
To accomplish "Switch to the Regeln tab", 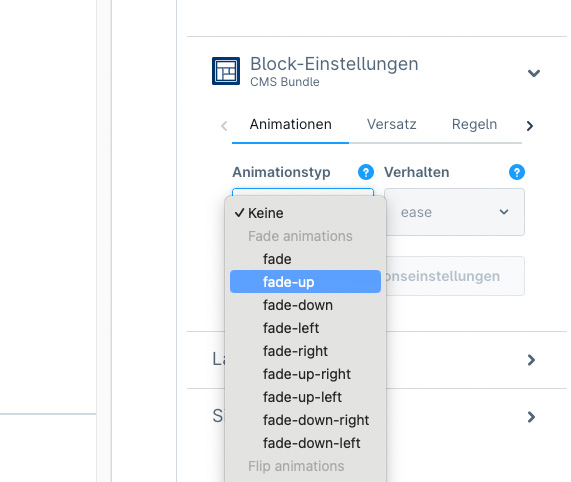I will pos(474,125).
